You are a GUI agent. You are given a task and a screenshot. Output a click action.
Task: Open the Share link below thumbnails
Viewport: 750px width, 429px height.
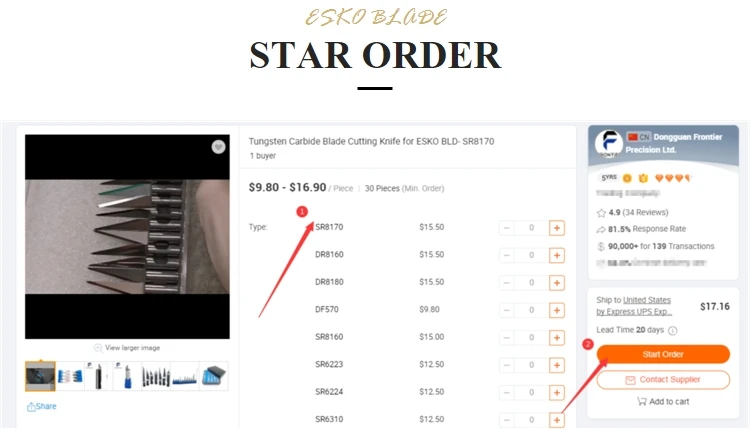coord(42,407)
